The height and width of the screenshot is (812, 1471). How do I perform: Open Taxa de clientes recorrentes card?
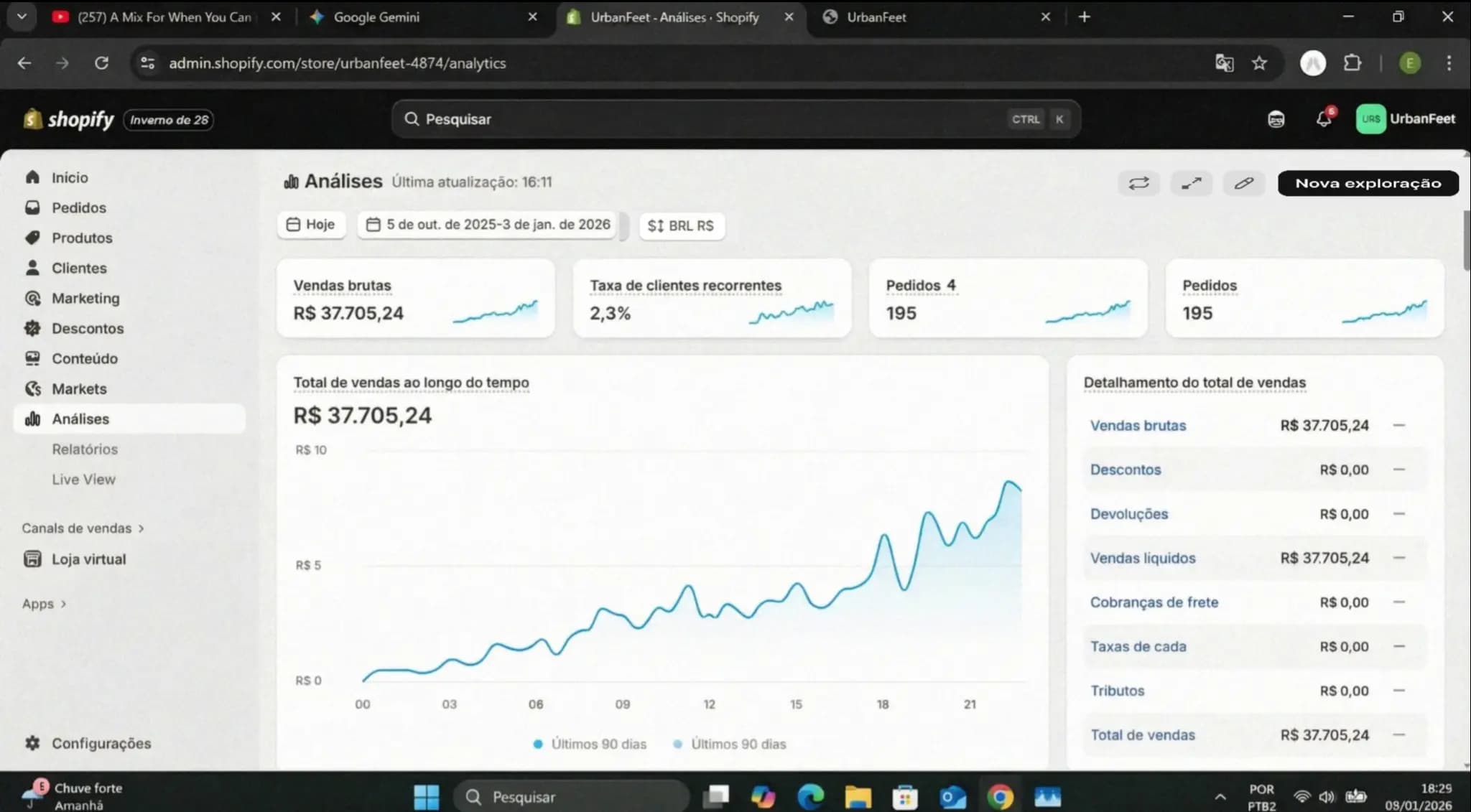712,298
